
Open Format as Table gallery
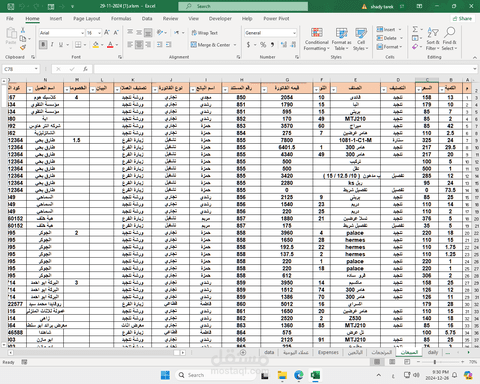coord(341,39)
